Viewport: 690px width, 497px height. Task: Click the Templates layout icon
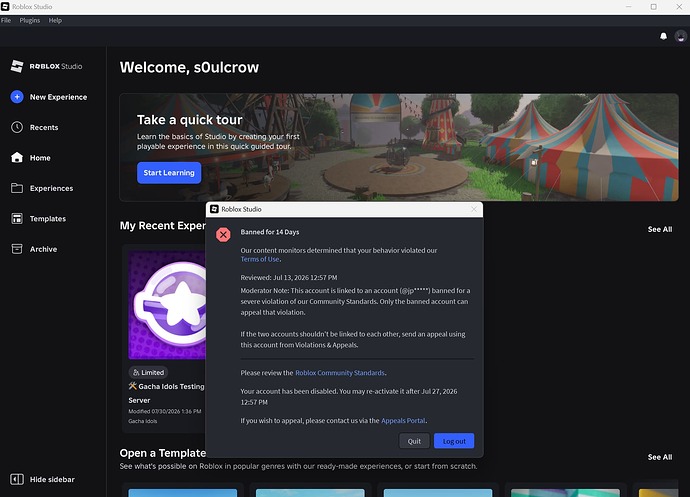17,218
